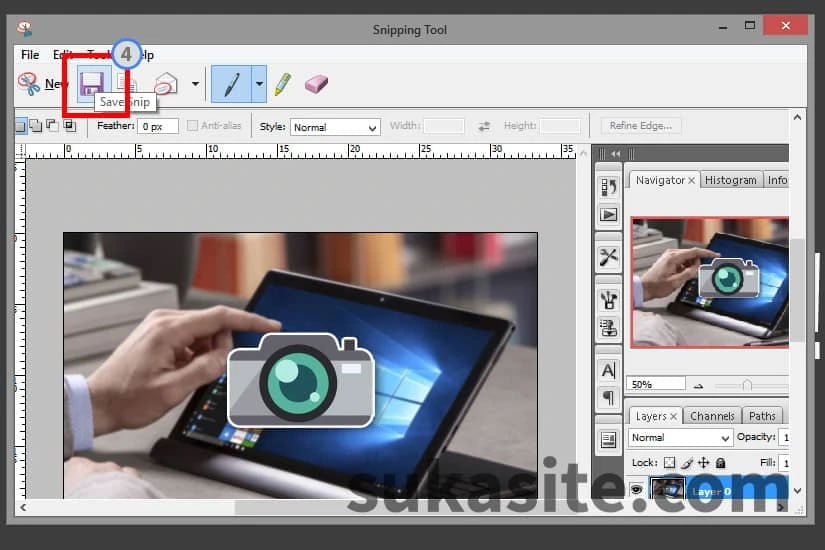Toggle Lock position move icon
This screenshot has height=550, width=825.
pos(703,463)
